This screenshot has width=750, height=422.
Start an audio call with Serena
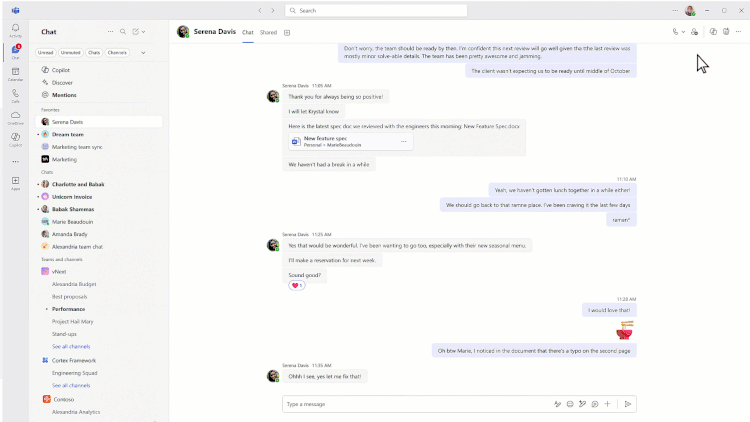coord(676,32)
